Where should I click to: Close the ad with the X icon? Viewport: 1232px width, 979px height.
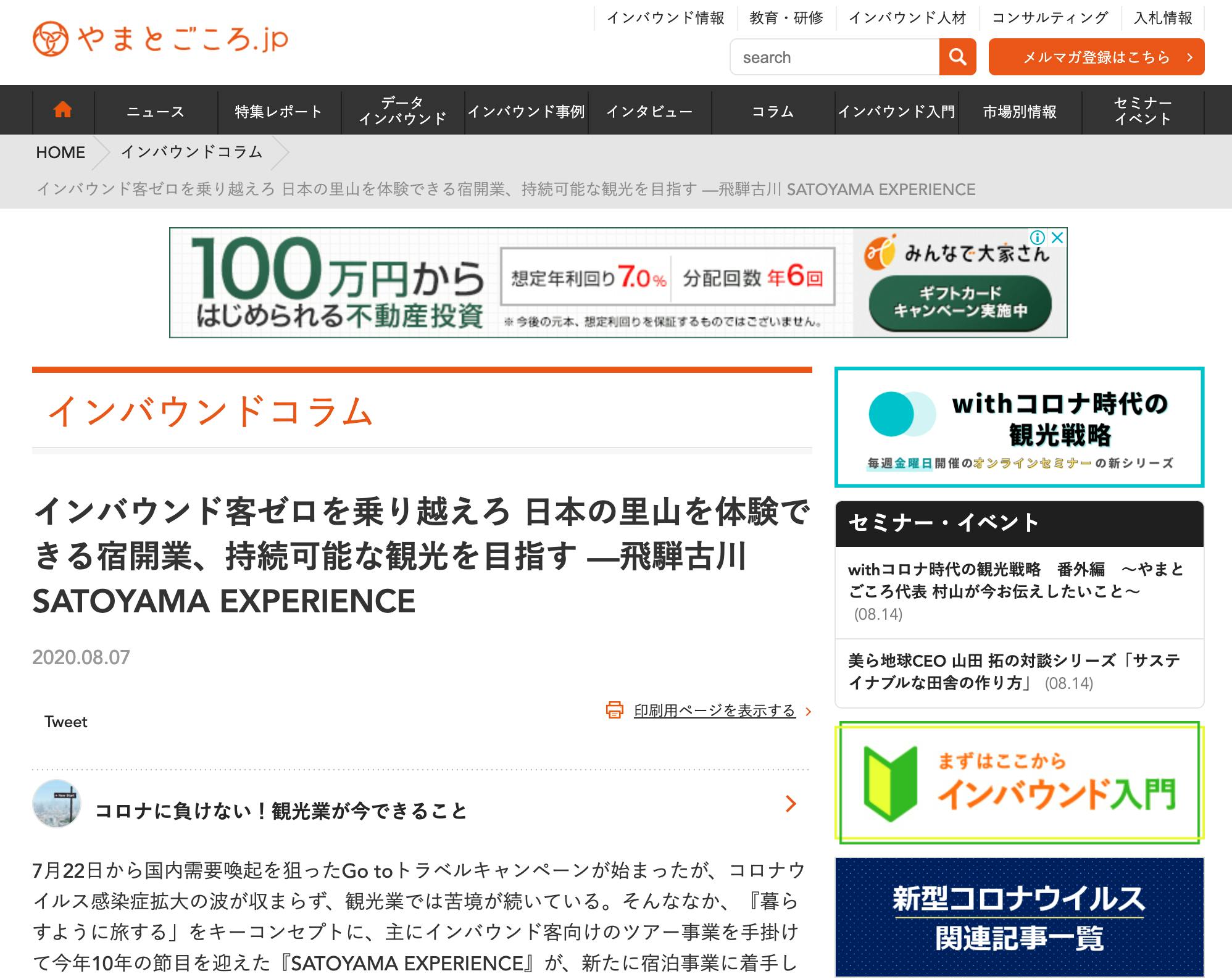pos(1057,238)
